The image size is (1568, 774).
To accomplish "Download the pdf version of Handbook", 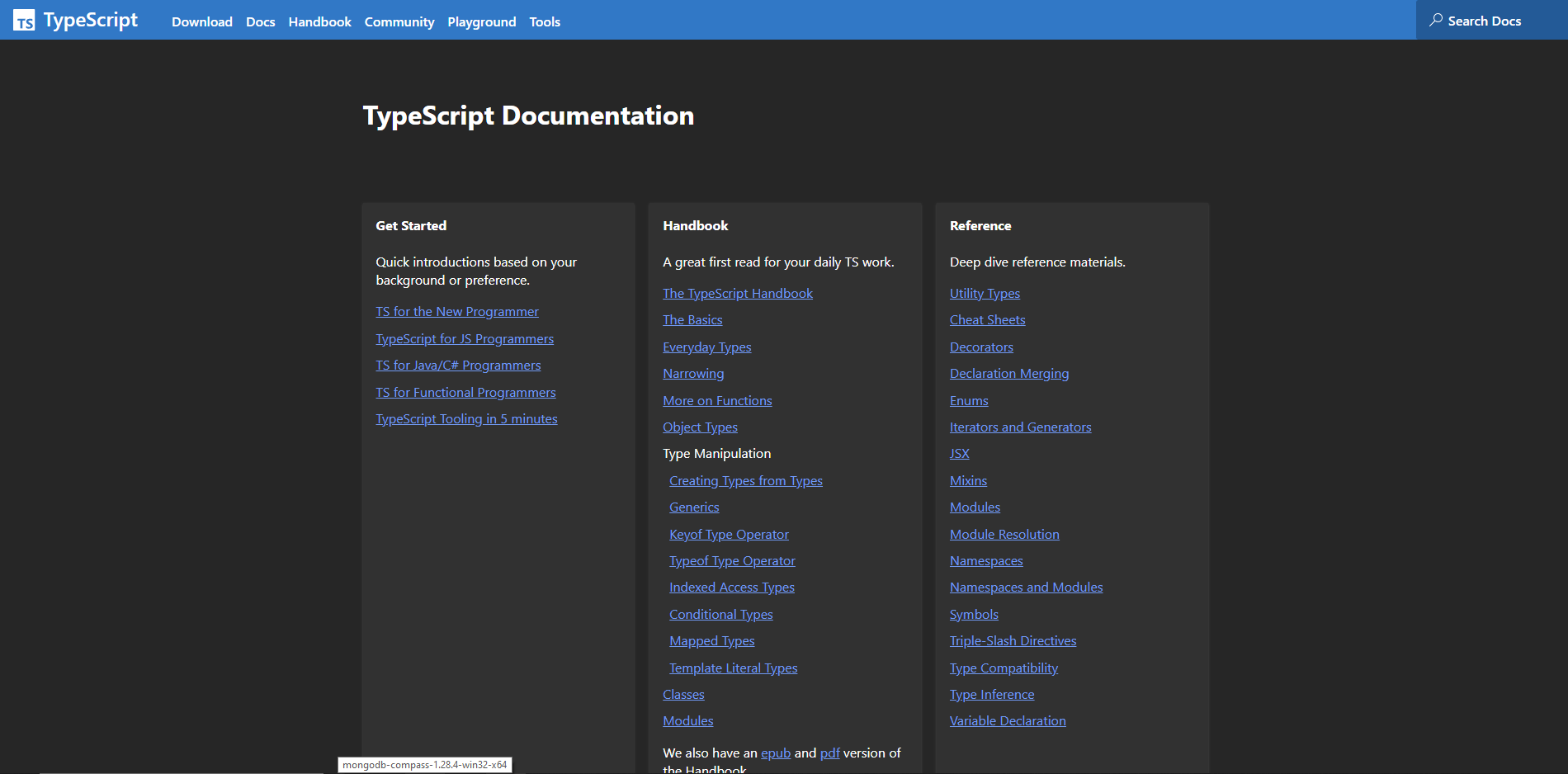I will [x=830, y=753].
